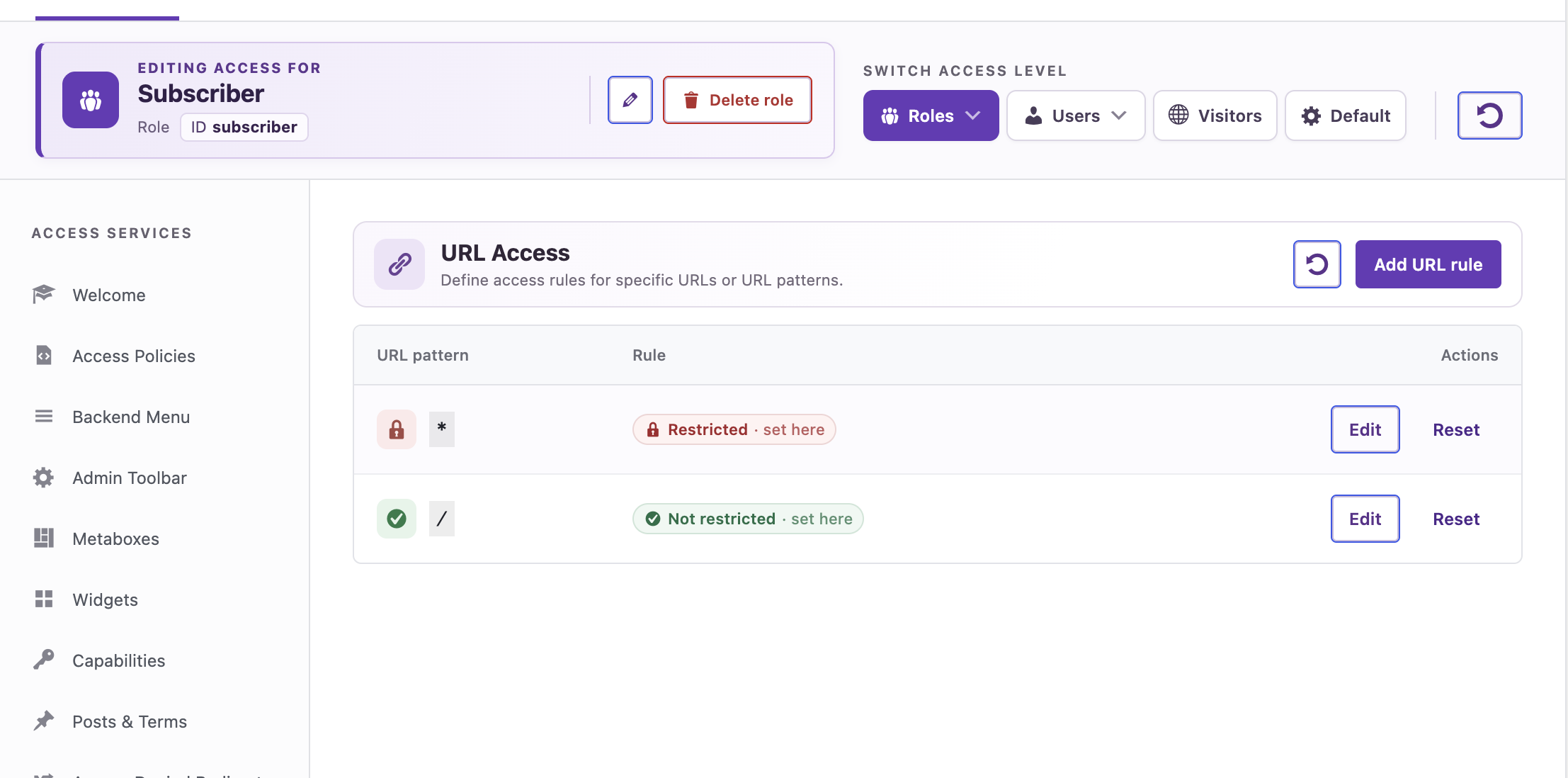The height and width of the screenshot is (778, 1568).
Task: Click the globe icon on Visitors
Action: (1178, 115)
